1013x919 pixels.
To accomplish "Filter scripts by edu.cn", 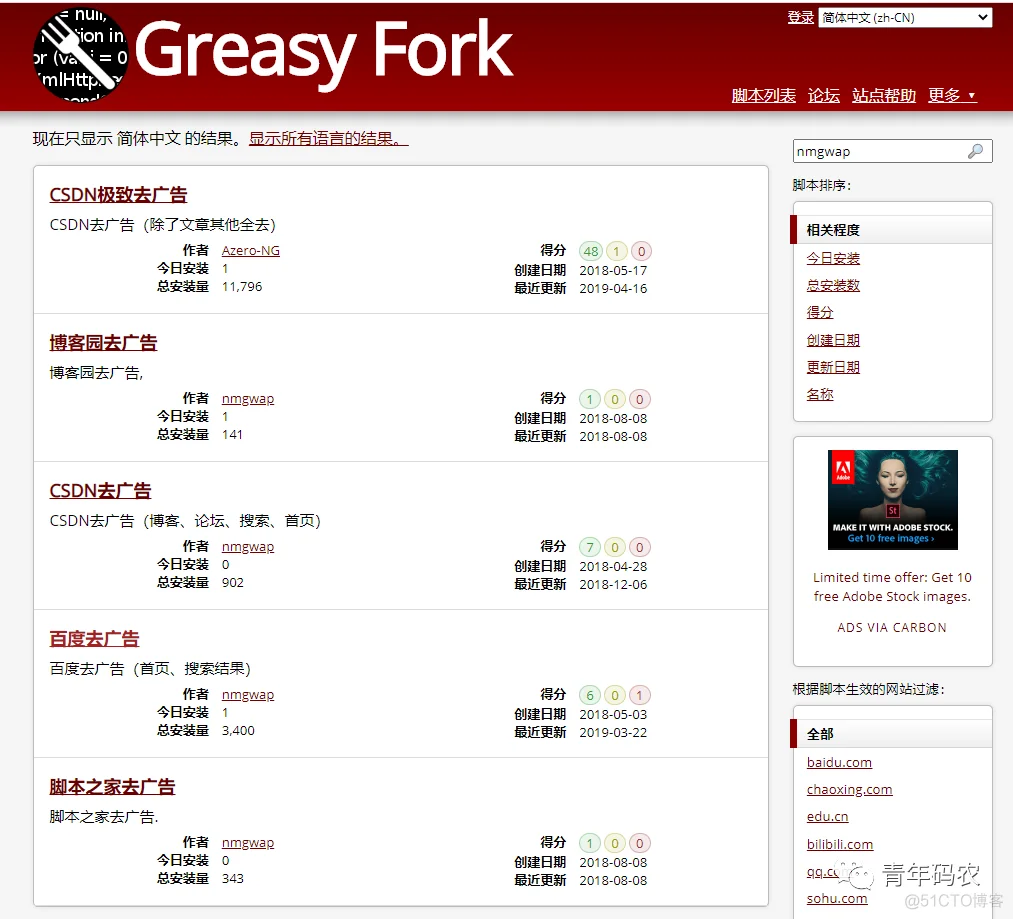I will coord(828,817).
